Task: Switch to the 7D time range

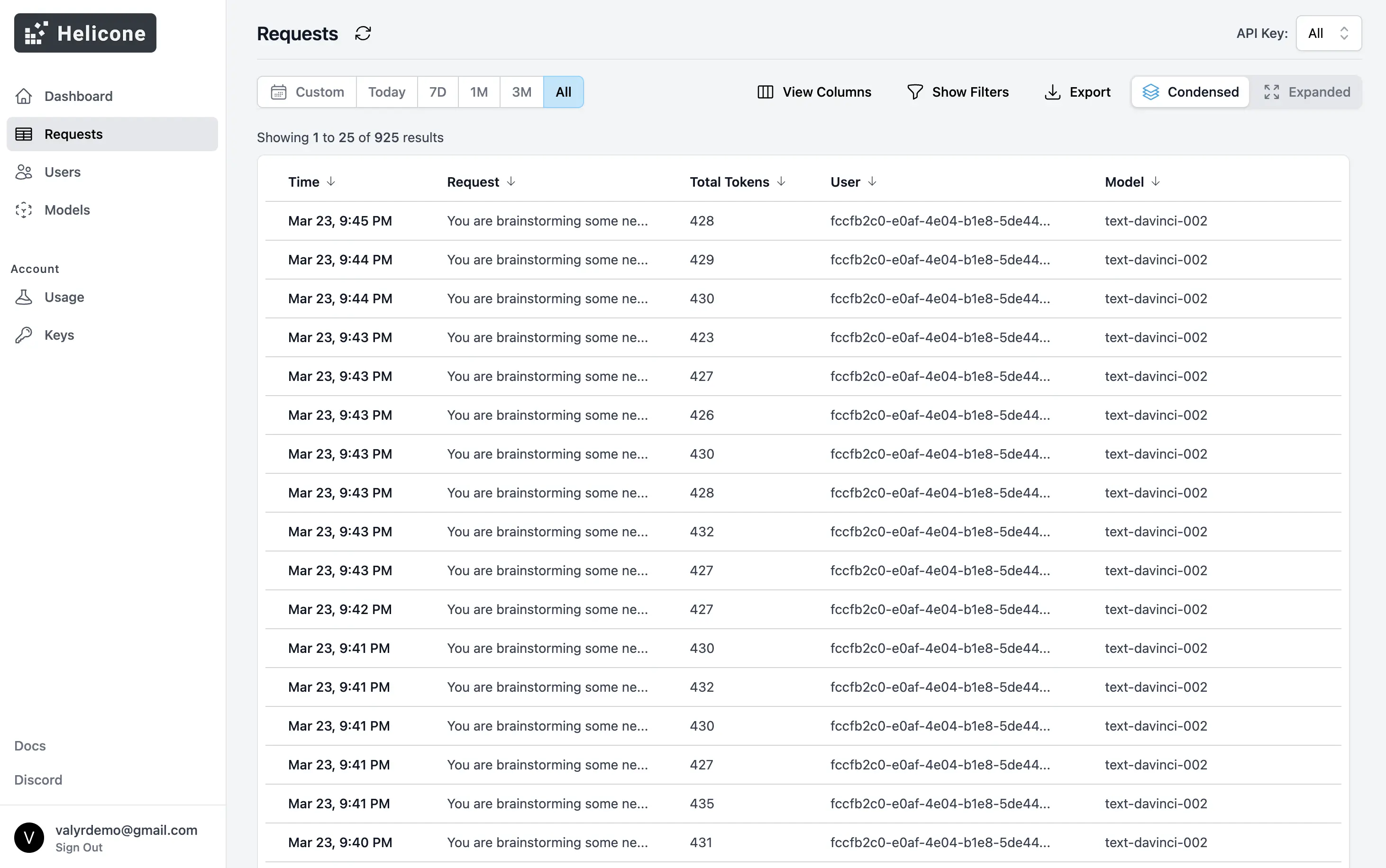Action: [437, 92]
